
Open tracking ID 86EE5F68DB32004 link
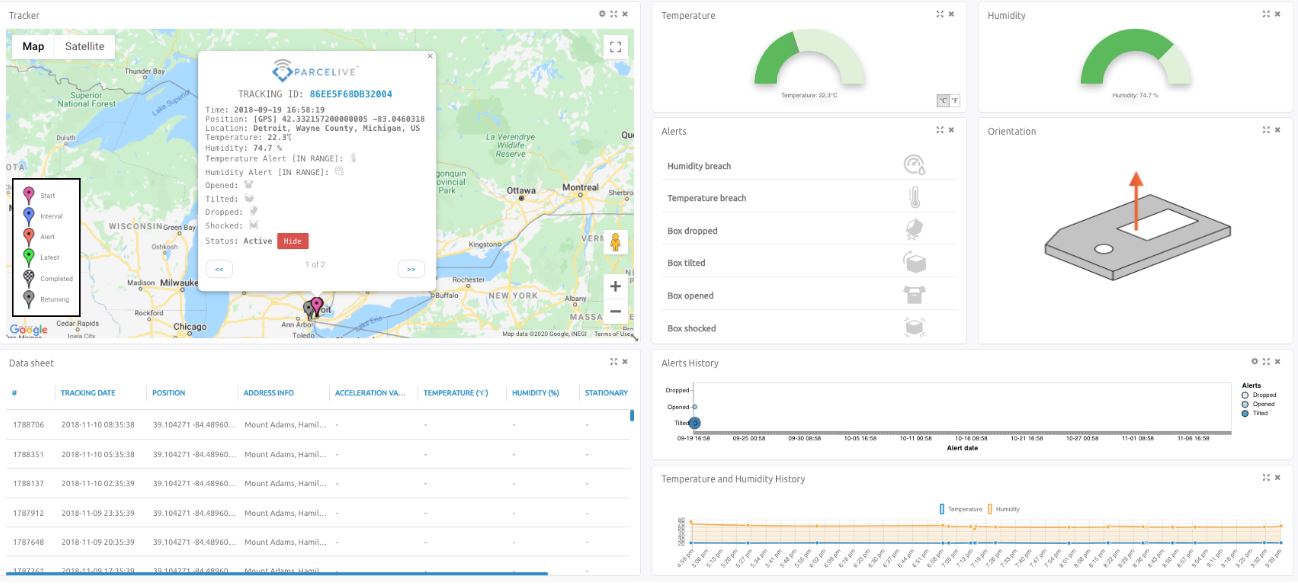click(351, 94)
